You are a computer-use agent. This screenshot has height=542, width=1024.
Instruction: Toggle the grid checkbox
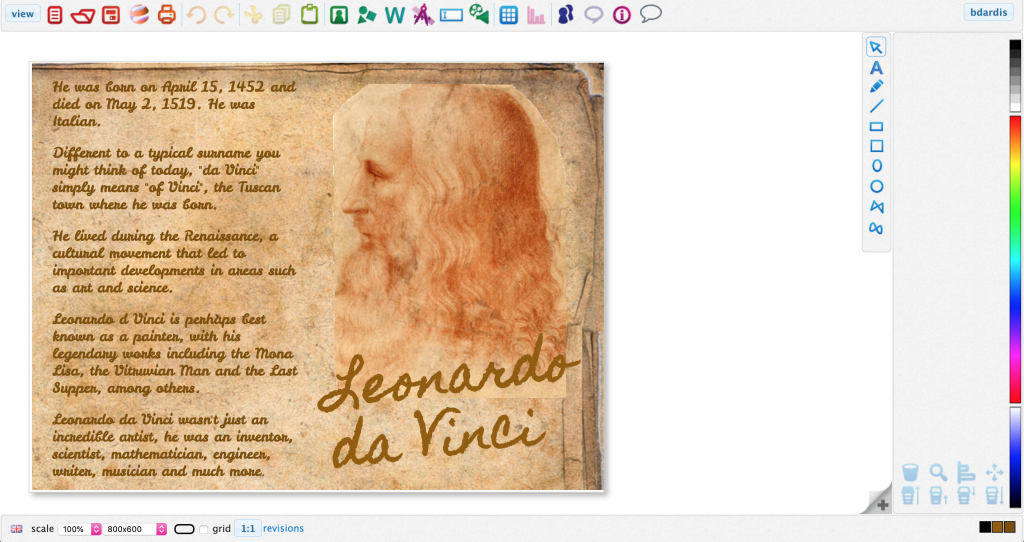[x=204, y=529]
